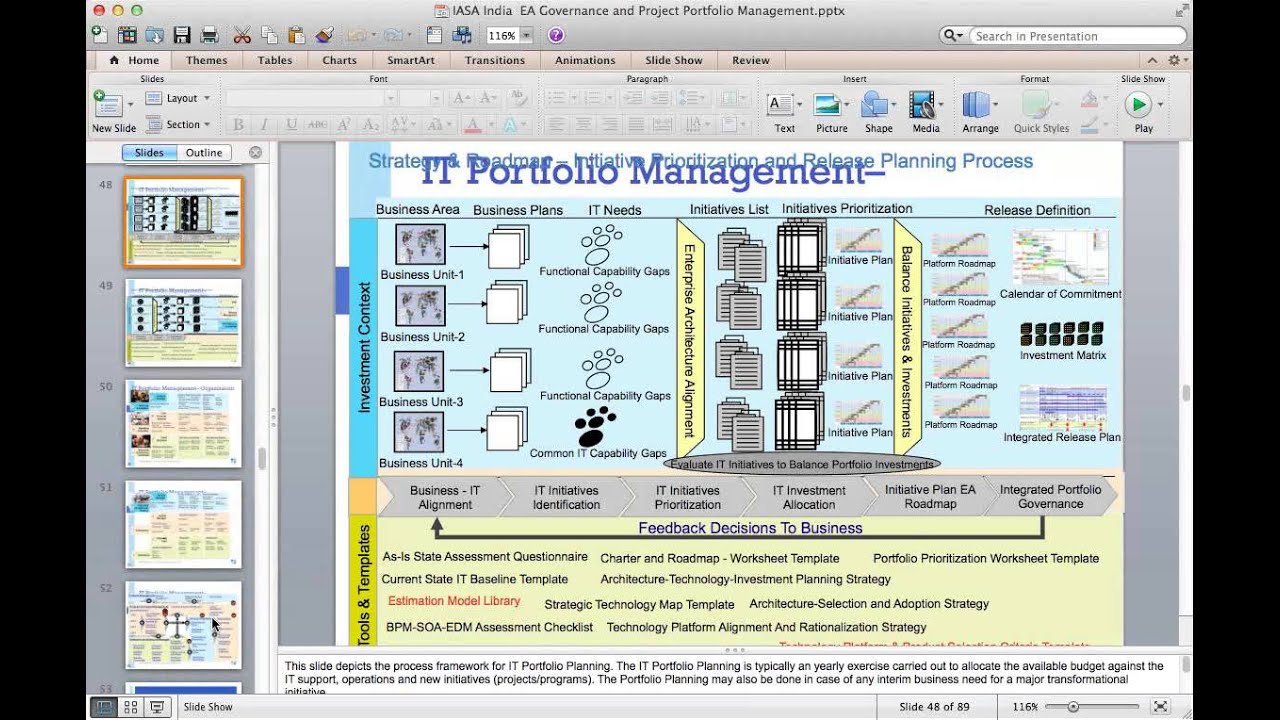Insert a Text box
1280x720 pixels.
(780, 104)
